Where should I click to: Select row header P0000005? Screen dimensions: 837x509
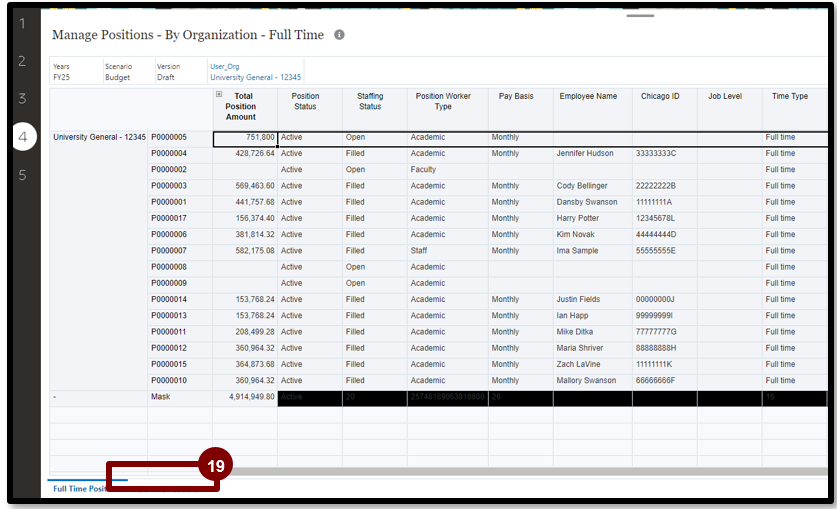pyautogui.click(x=180, y=137)
